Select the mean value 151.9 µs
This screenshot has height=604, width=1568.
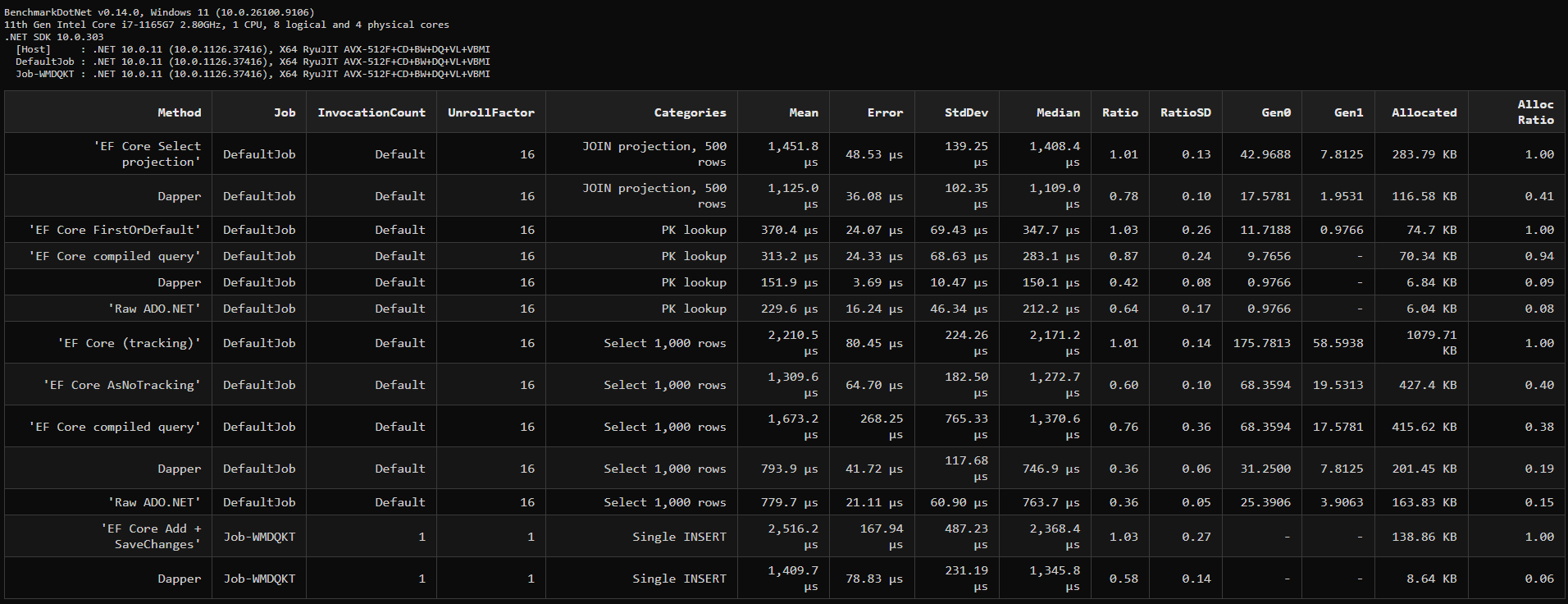click(790, 282)
